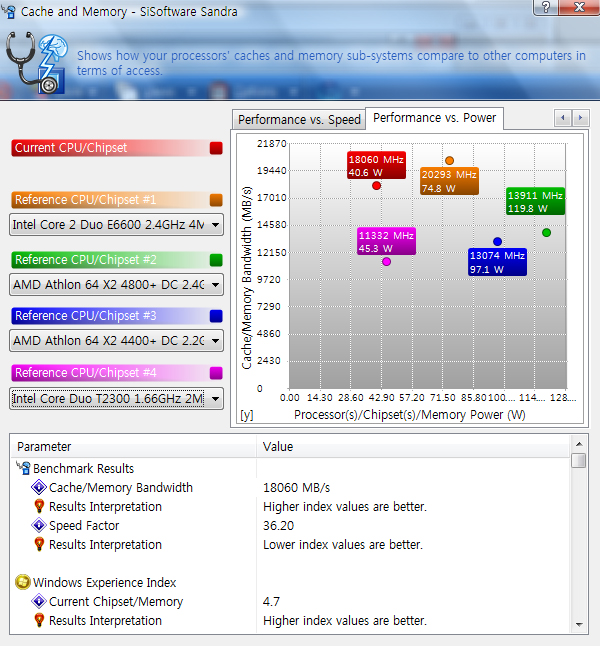The width and height of the screenshot is (600, 646).
Task: Select the Benchmark Results tree icon
Action: pyautogui.click(x=23, y=468)
